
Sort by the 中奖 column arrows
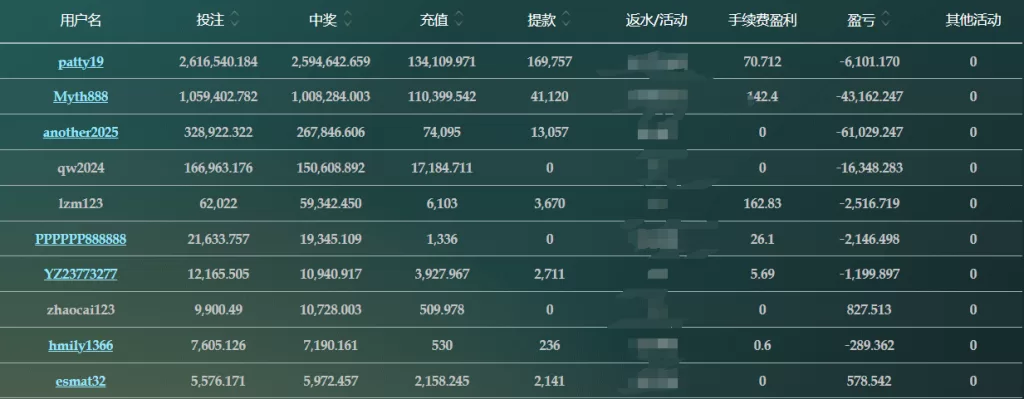pos(347,21)
